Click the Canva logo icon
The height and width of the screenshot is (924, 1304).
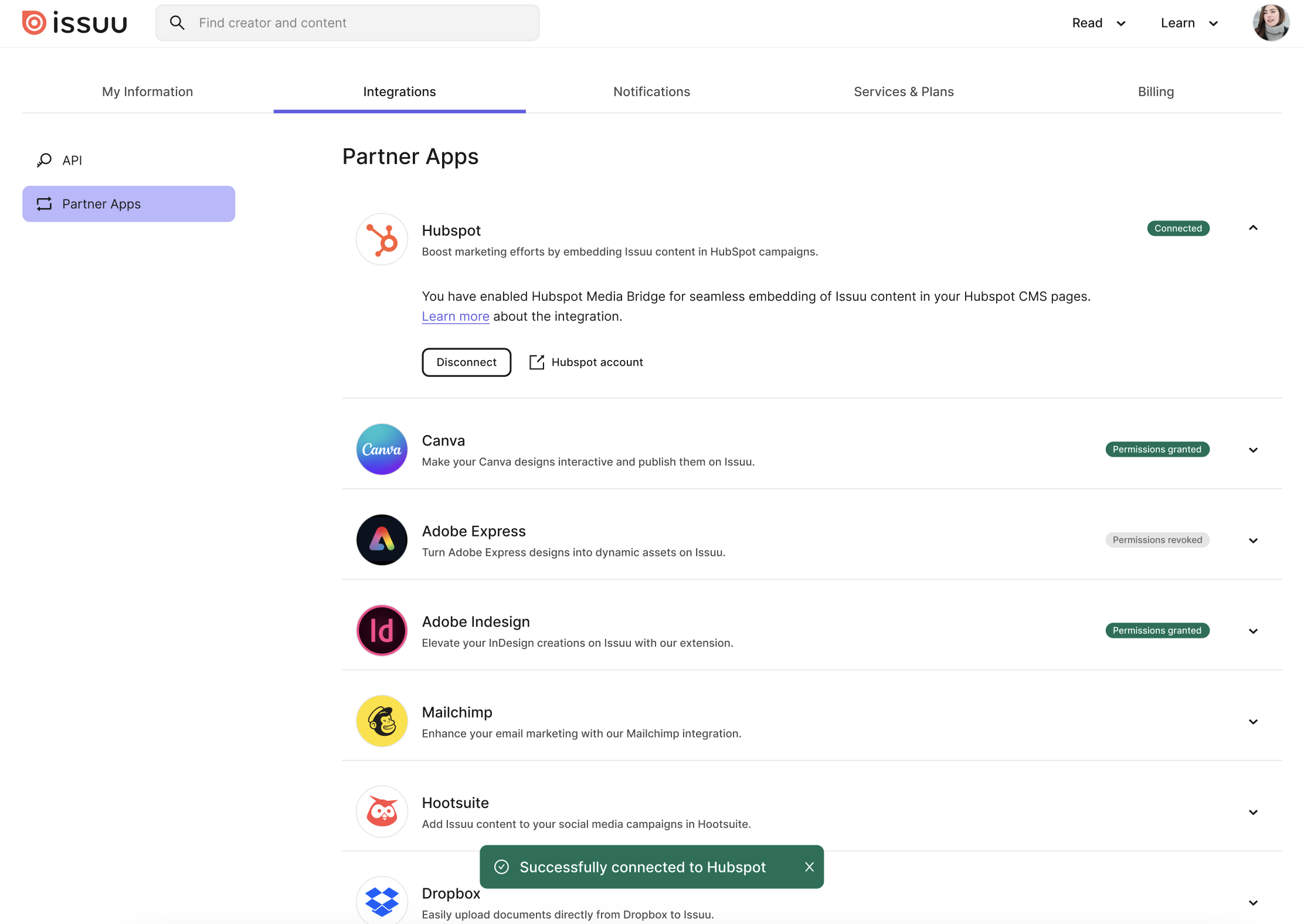(382, 450)
